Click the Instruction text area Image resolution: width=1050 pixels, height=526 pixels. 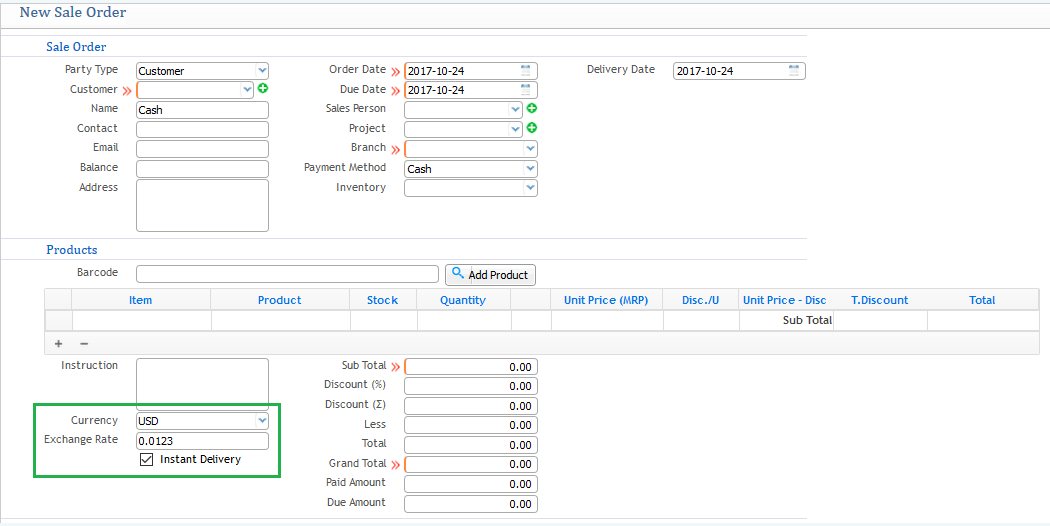point(202,384)
